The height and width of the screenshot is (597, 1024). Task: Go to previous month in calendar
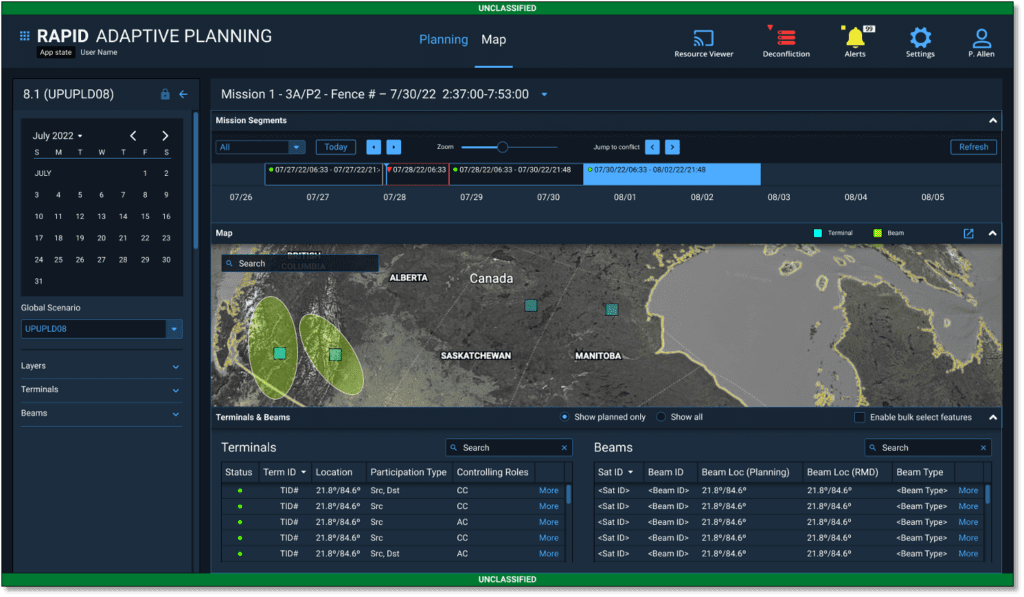(x=133, y=136)
